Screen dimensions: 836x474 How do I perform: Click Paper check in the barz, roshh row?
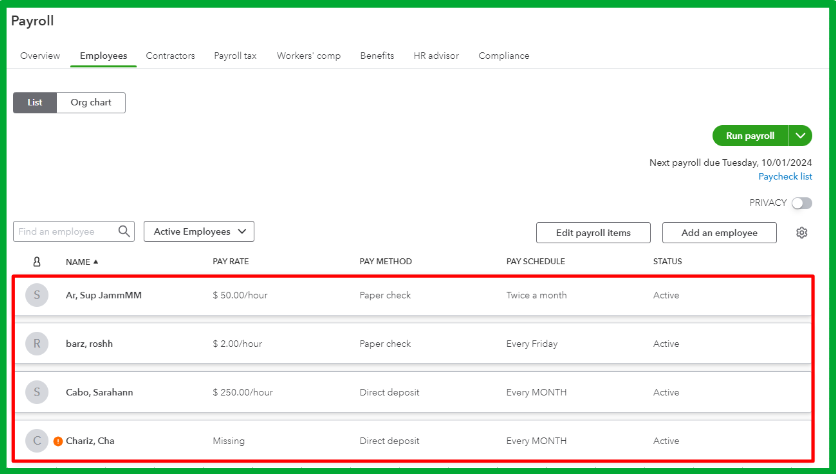tap(385, 343)
